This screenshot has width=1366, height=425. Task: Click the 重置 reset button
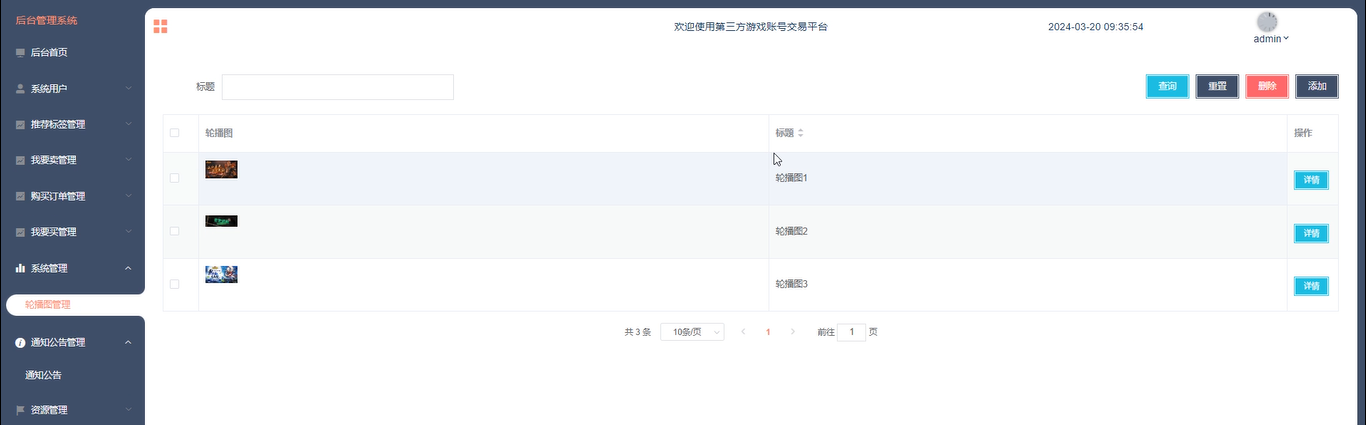click(x=1217, y=86)
